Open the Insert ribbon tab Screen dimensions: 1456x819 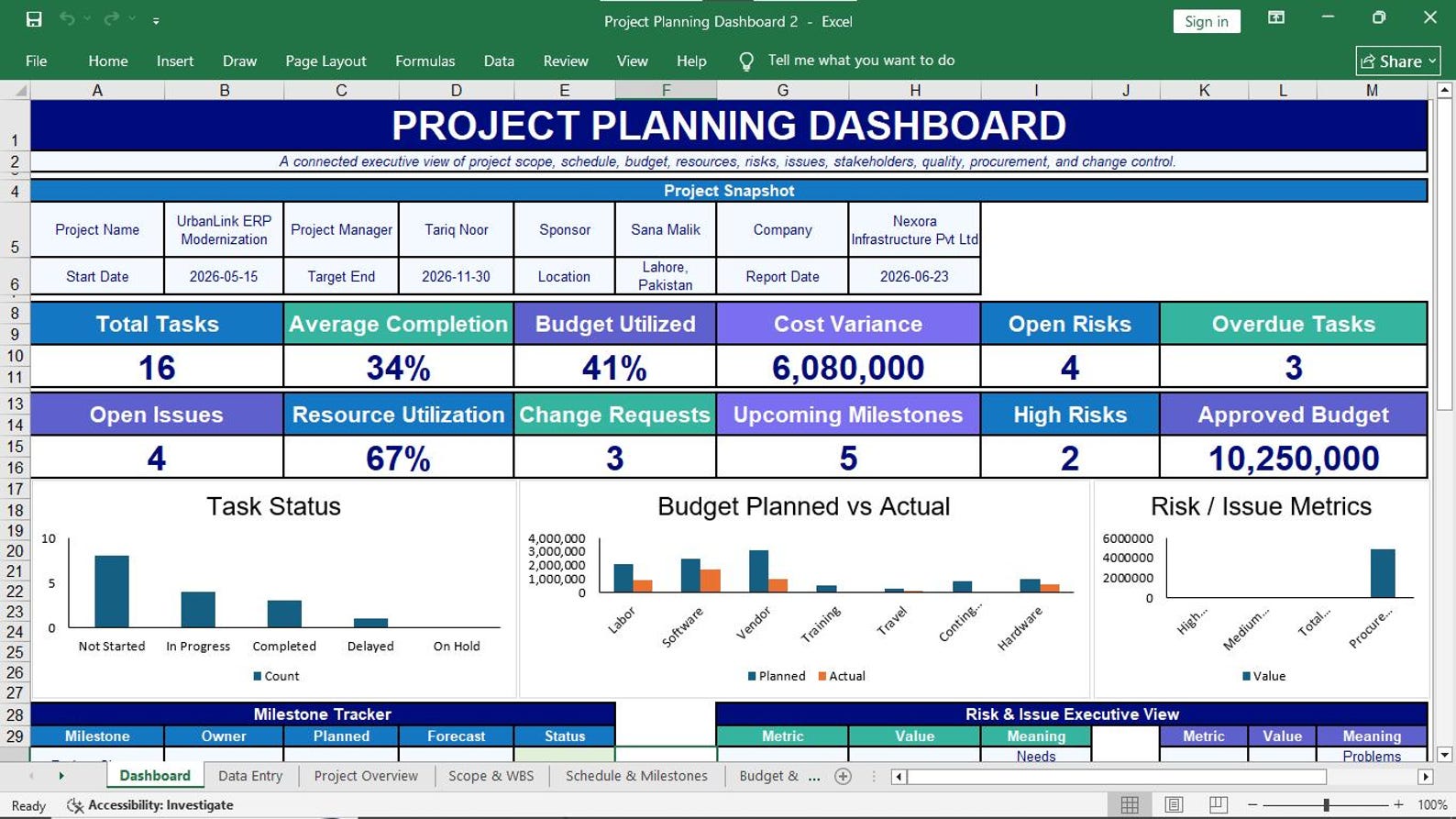tap(175, 61)
